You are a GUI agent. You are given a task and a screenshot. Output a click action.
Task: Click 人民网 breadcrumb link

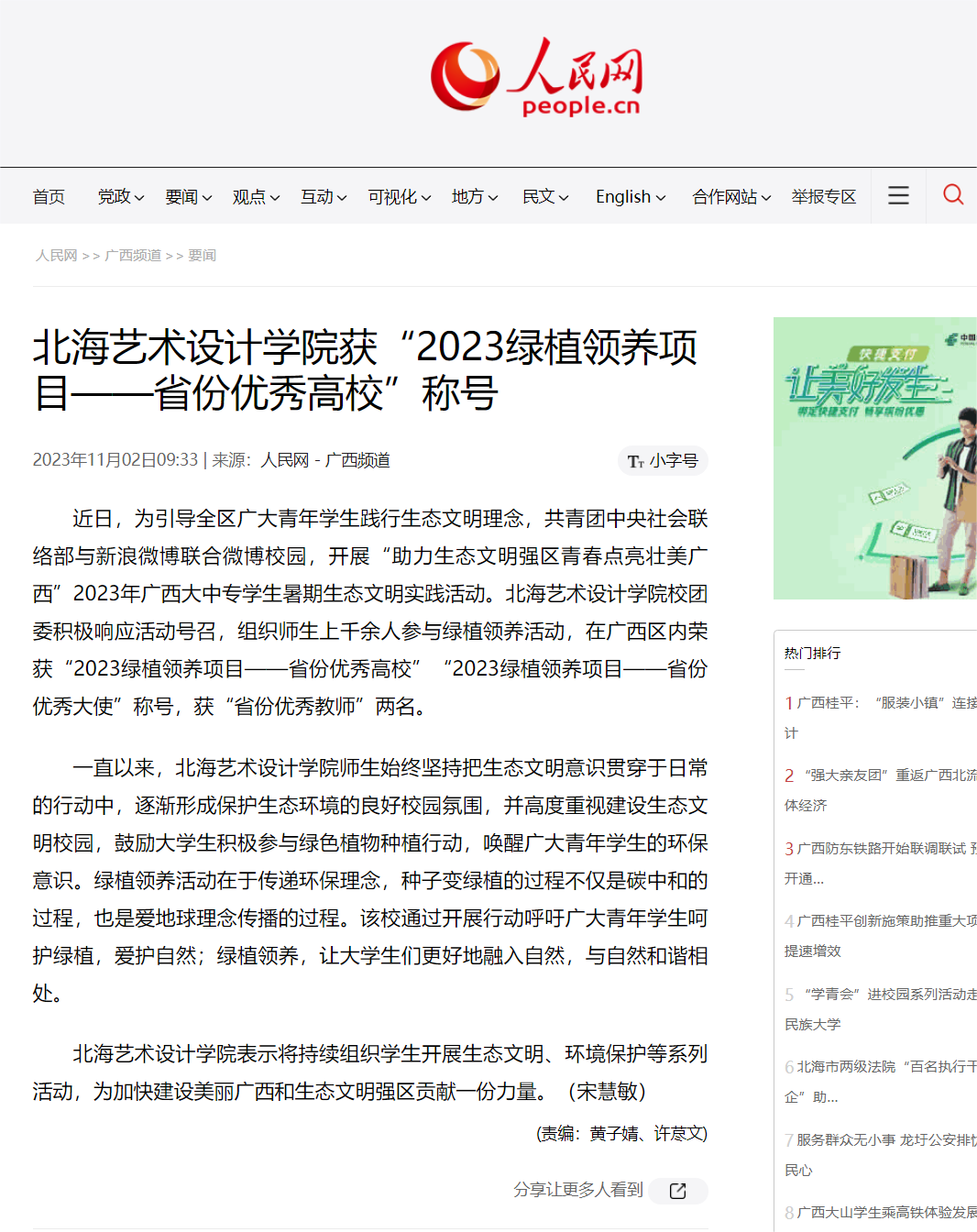pos(56,256)
